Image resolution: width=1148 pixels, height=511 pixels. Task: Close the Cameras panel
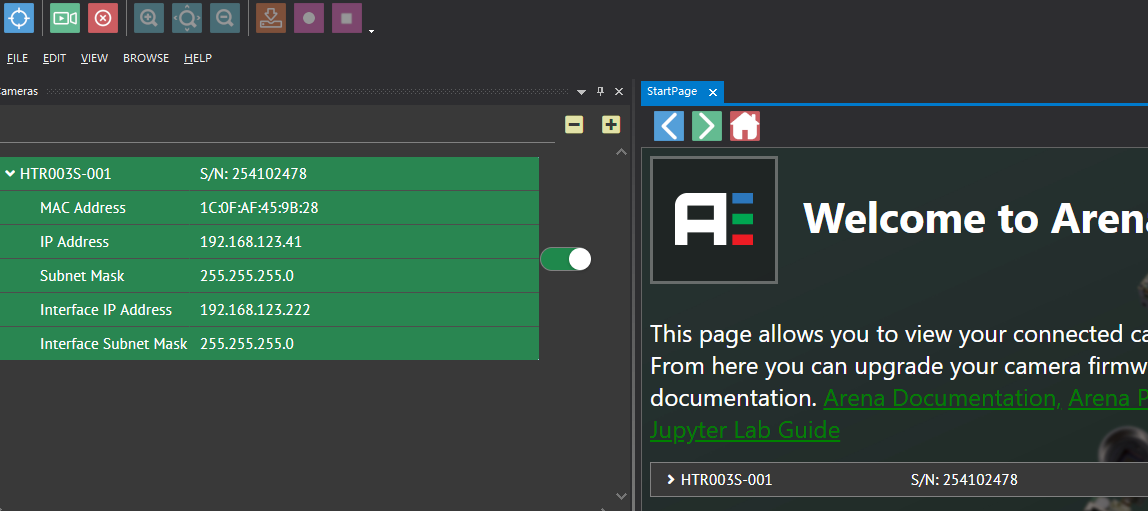(619, 92)
